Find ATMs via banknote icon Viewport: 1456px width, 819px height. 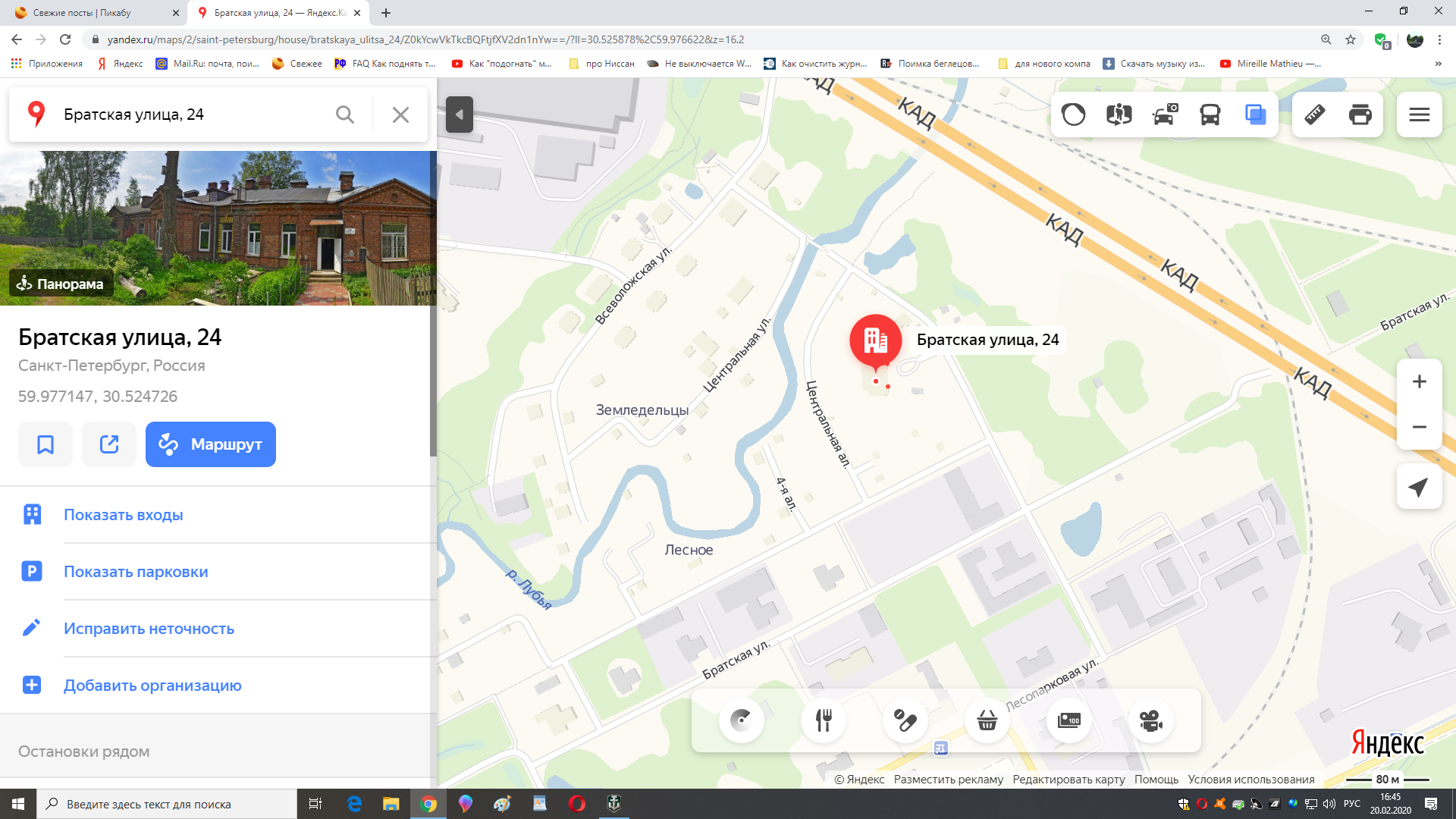(x=1068, y=720)
